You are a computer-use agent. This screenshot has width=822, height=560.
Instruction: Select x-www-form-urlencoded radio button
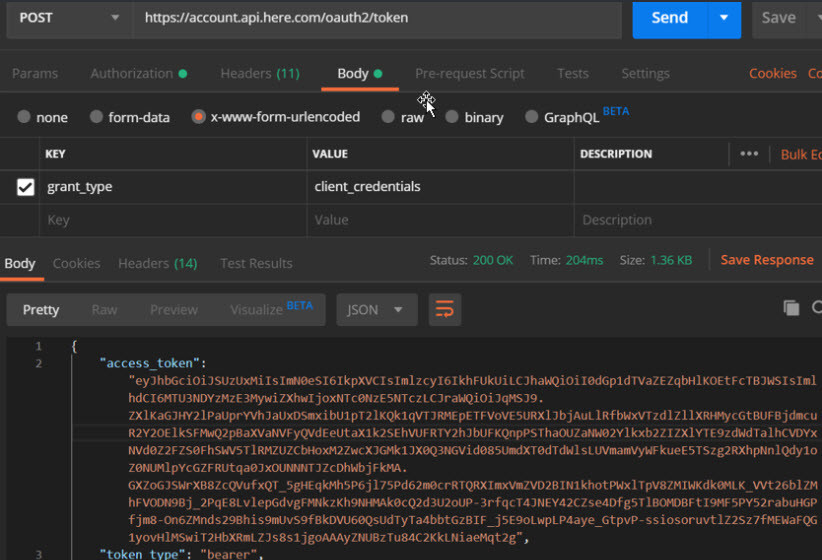(198, 116)
